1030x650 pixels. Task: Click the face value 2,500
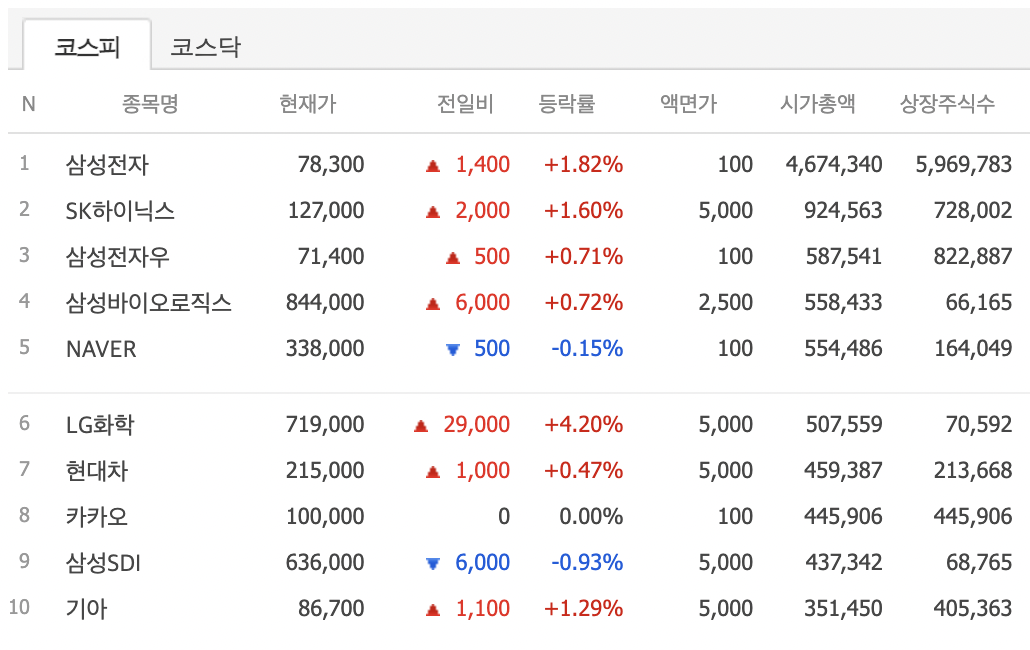point(725,302)
